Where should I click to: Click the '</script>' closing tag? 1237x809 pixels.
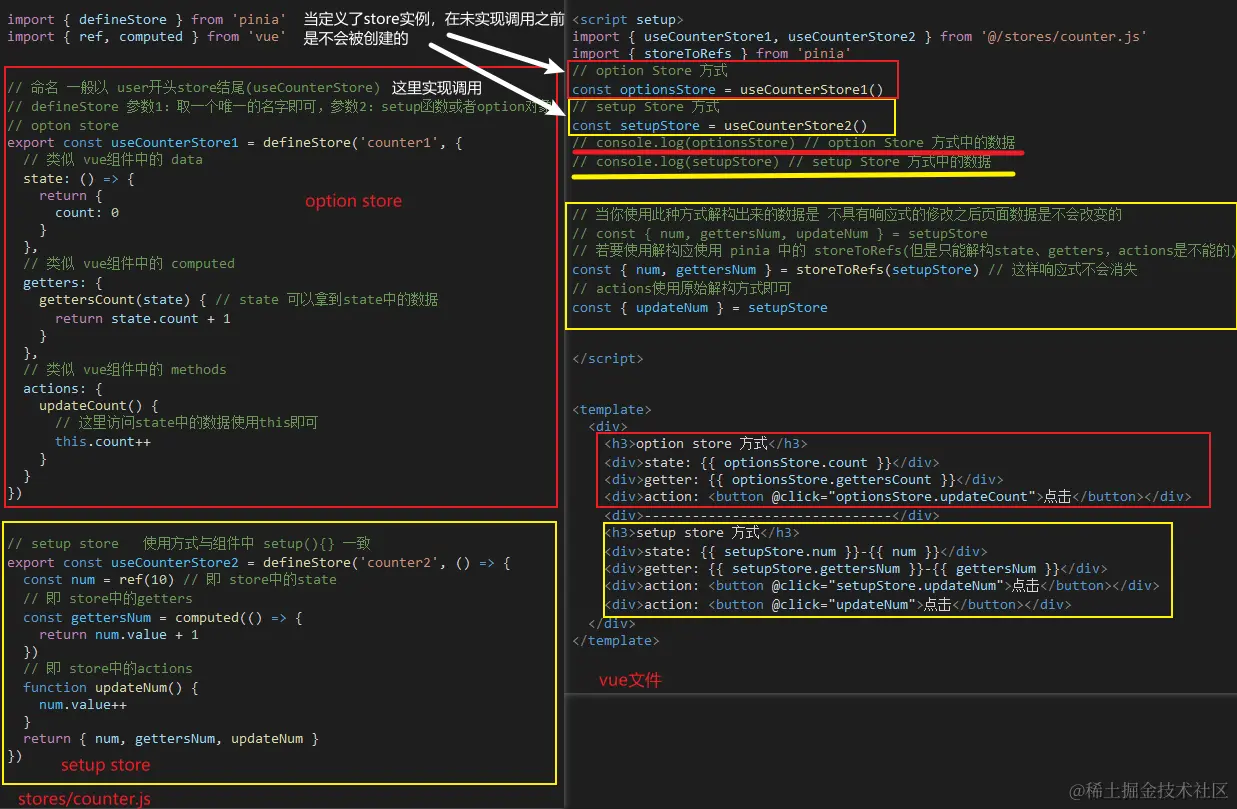[608, 359]
